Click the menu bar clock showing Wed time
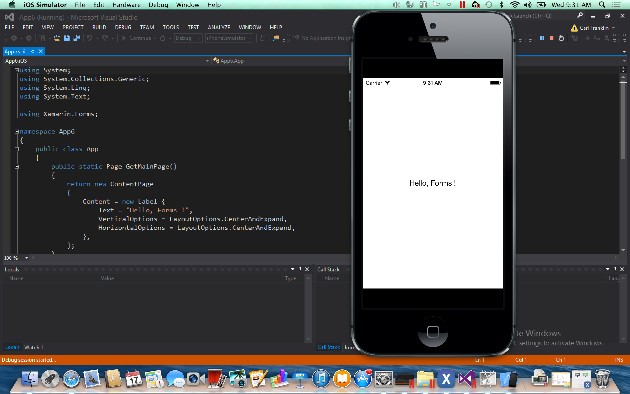This screenshot has height=394, width=630. click(571, 4)
